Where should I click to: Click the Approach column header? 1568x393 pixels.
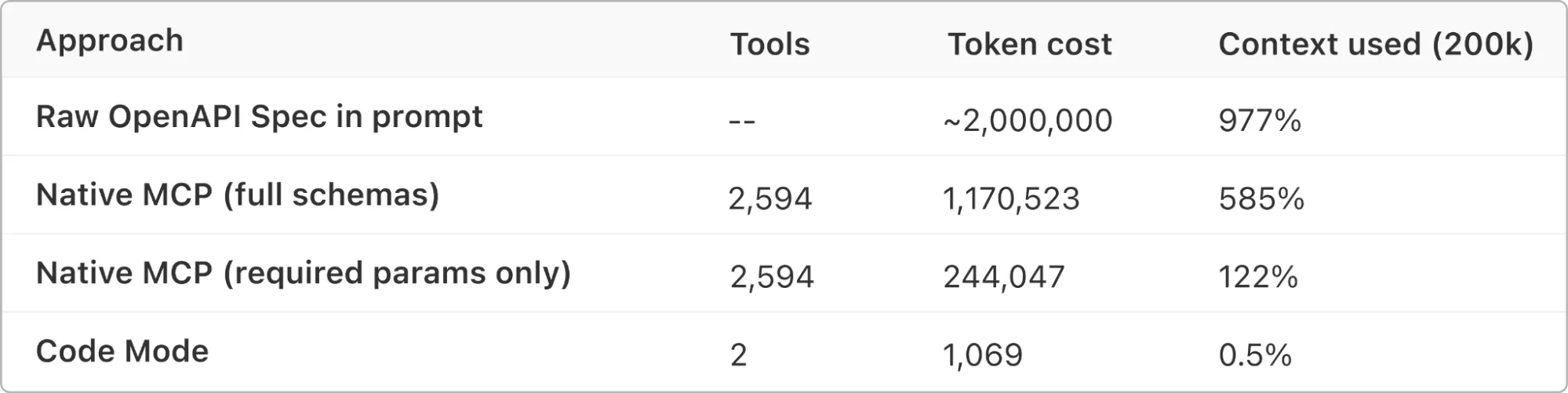[110, 41]
